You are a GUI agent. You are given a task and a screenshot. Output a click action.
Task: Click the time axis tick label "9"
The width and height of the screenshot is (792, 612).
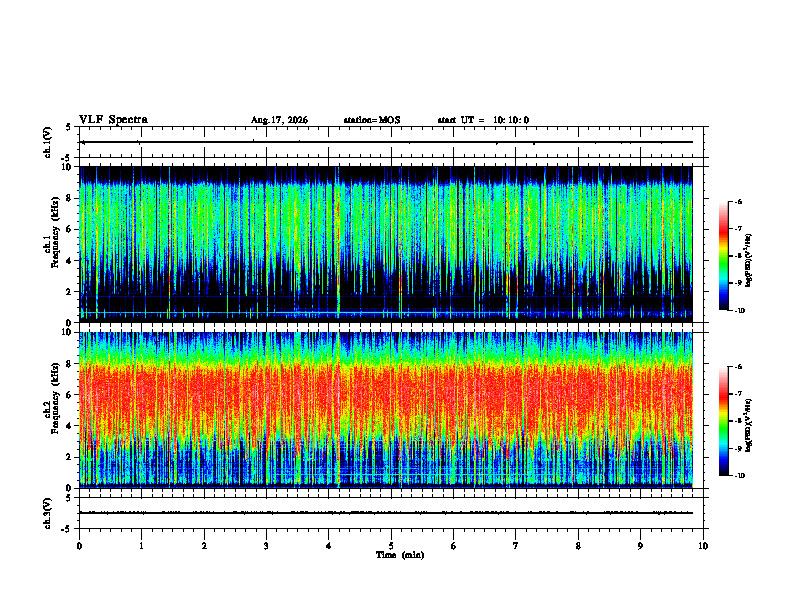pyautogui.click(x=640, y=546)
